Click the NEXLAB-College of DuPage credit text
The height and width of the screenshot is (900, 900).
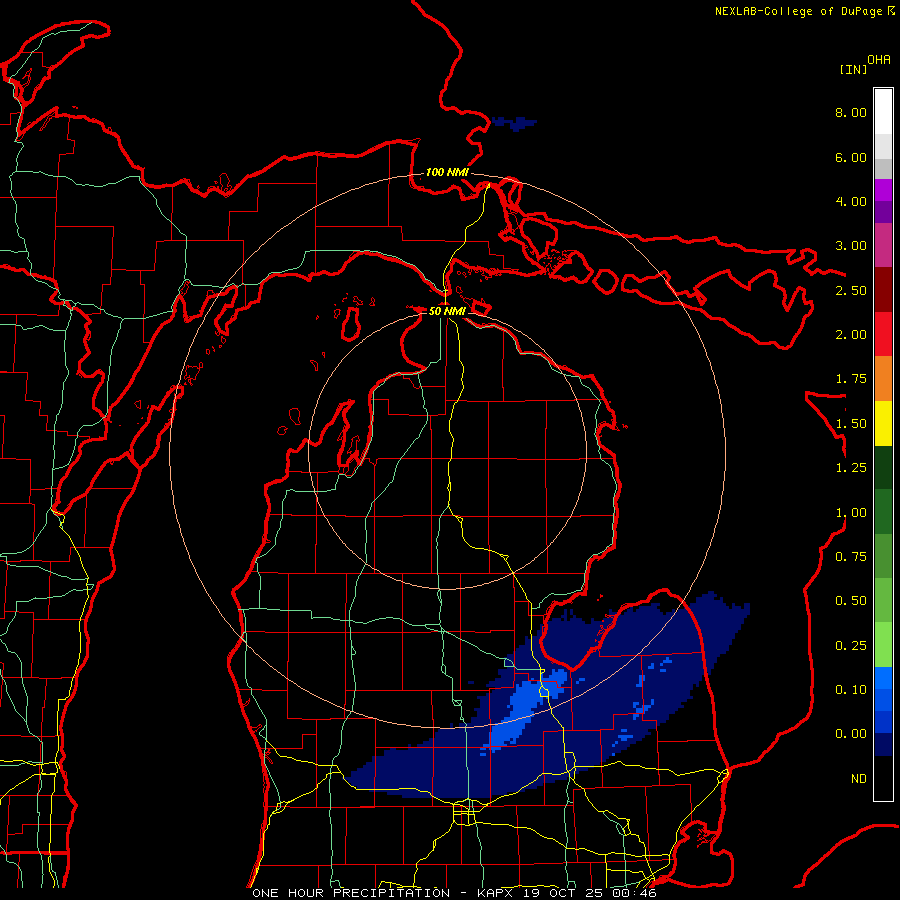805,11
